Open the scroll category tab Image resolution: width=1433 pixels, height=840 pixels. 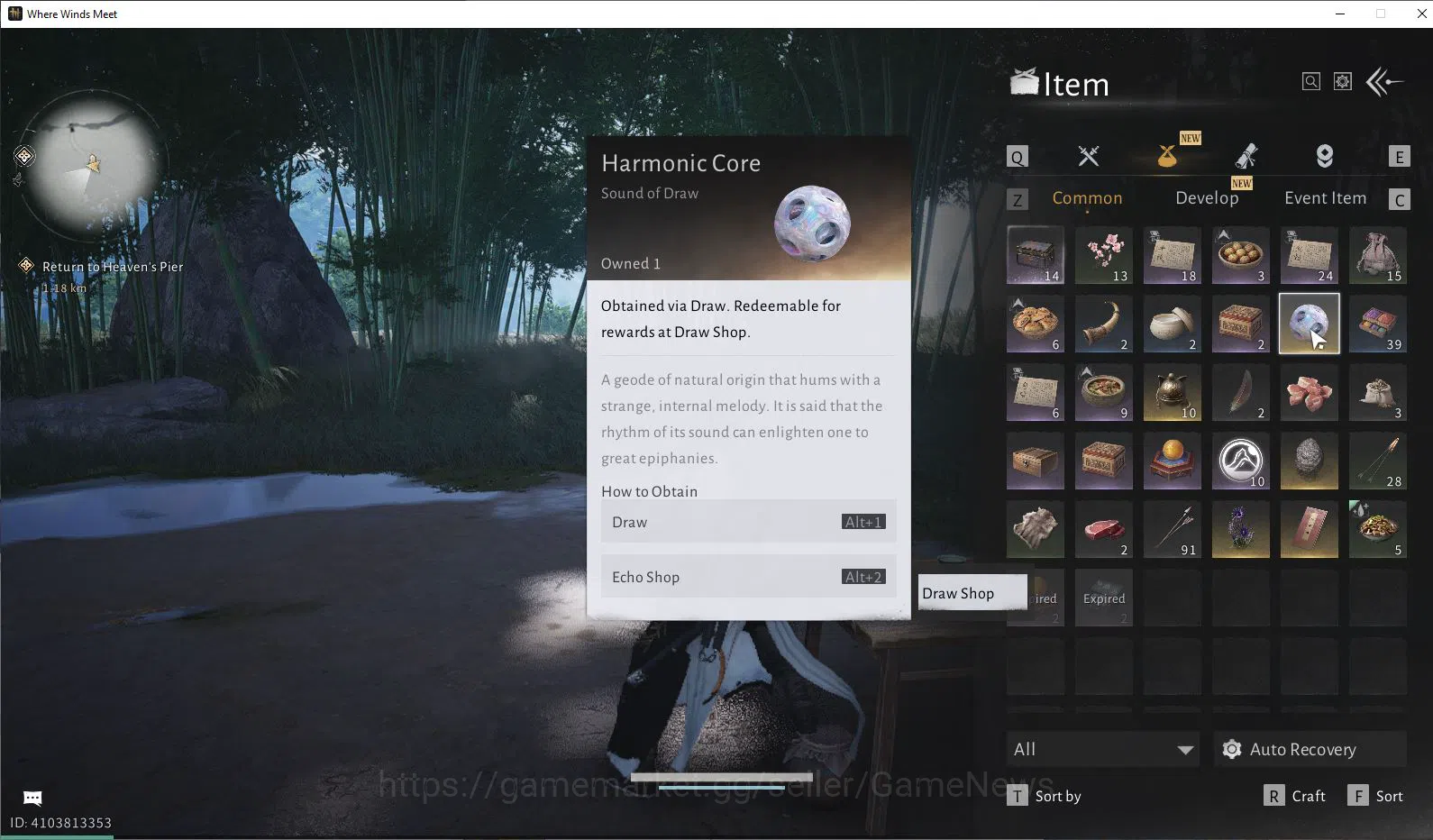(x=1246, y=156)
